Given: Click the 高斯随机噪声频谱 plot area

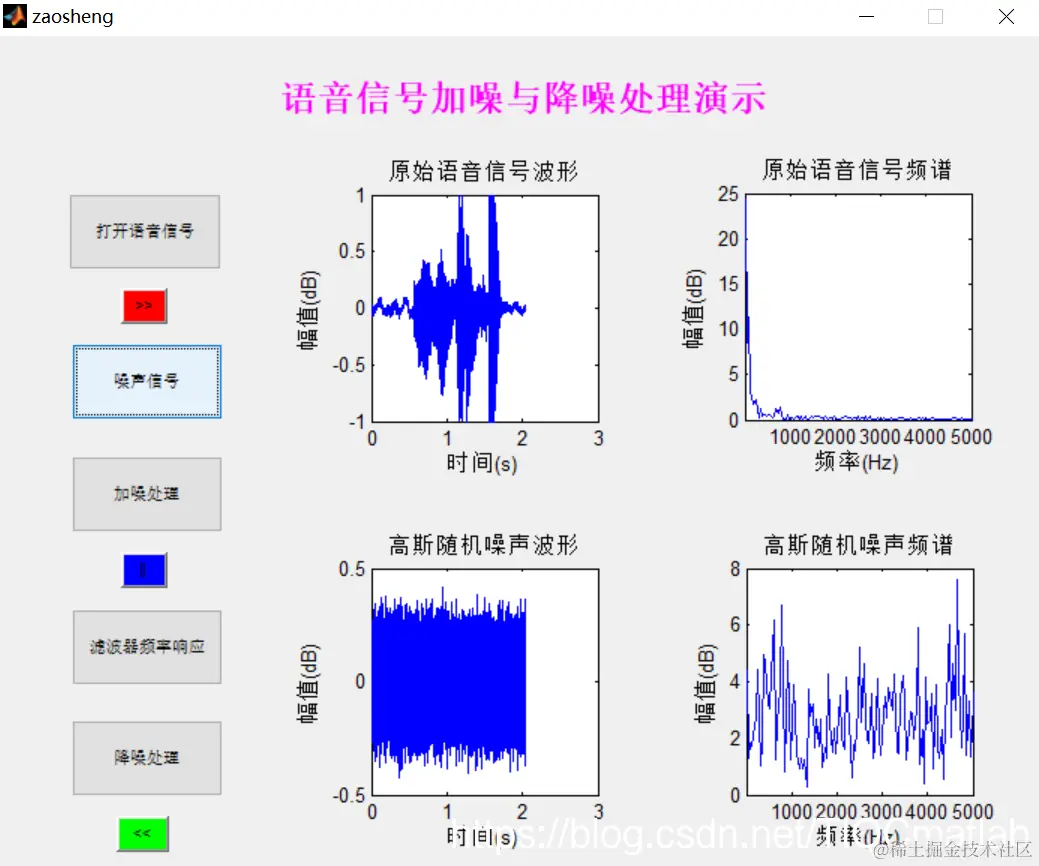Looking at the screenshot, I should pos(860,682).
